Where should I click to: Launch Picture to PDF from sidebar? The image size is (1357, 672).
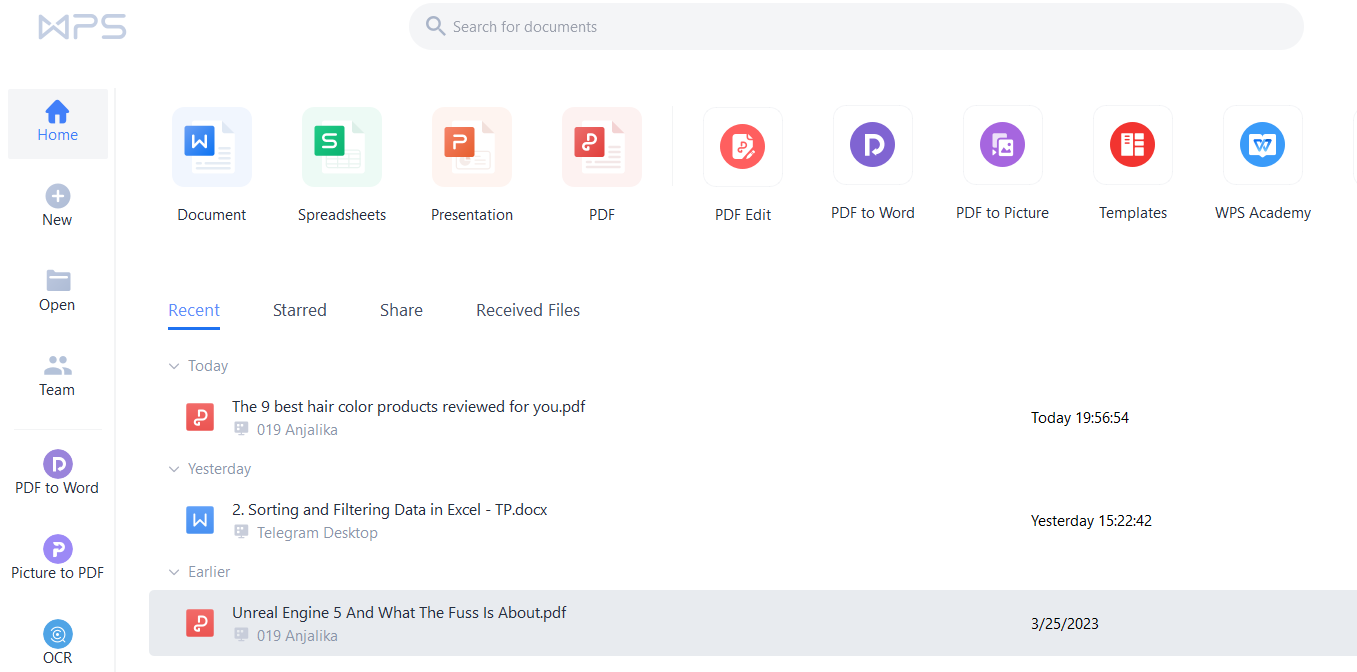(x=58, y=558)
